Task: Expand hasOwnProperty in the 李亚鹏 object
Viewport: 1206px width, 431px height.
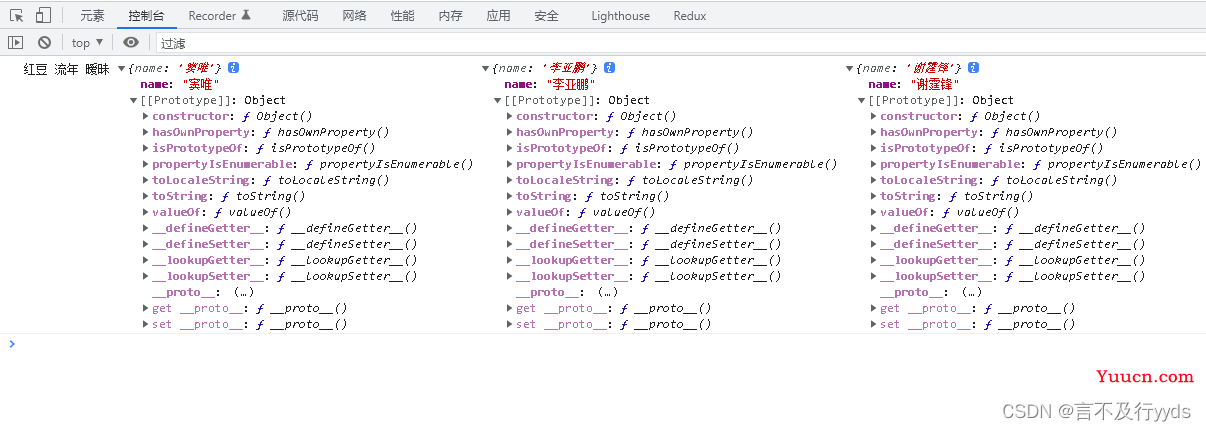Action: (510, 132)
